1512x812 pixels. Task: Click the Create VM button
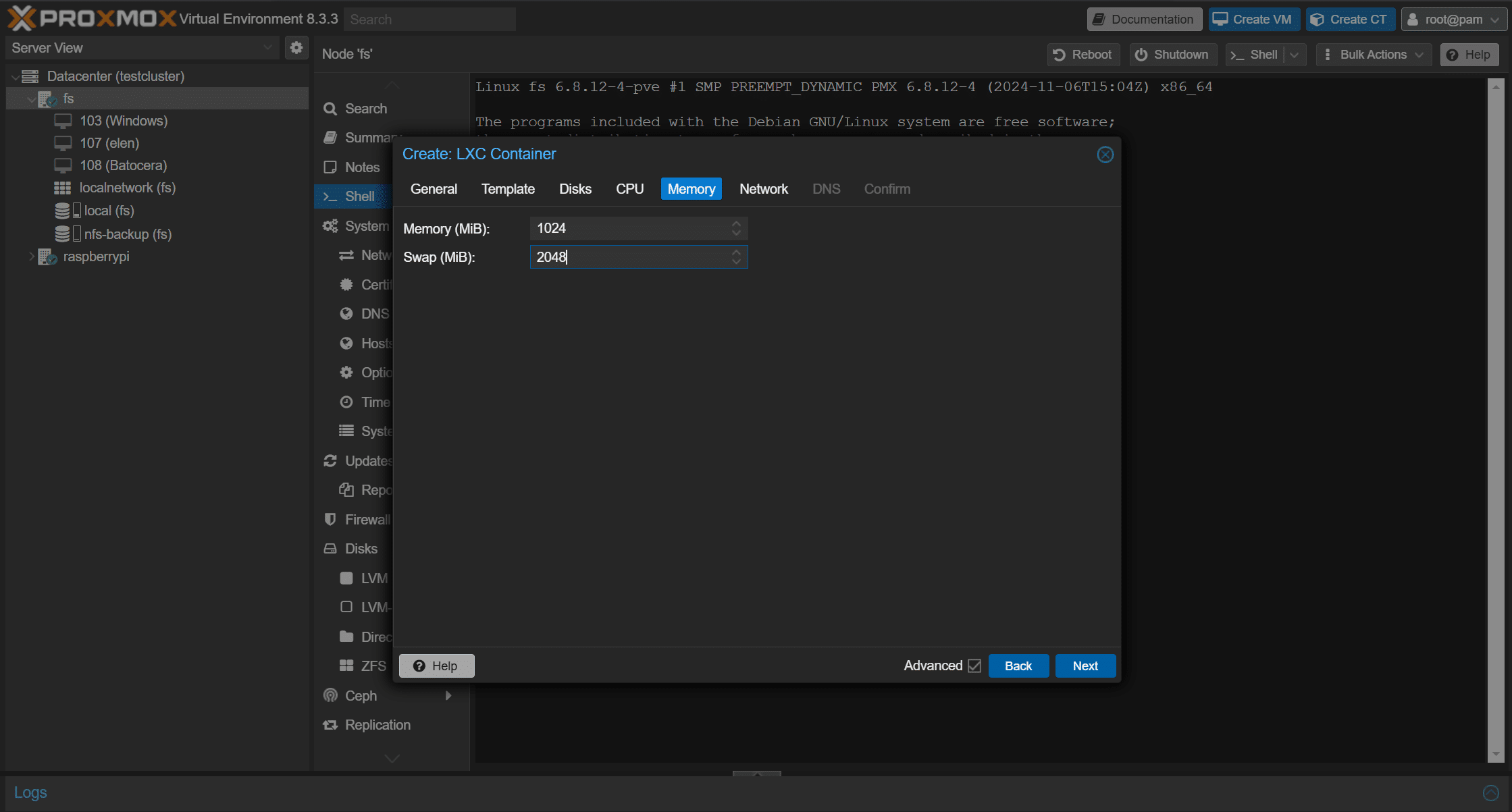(1253, 20)
